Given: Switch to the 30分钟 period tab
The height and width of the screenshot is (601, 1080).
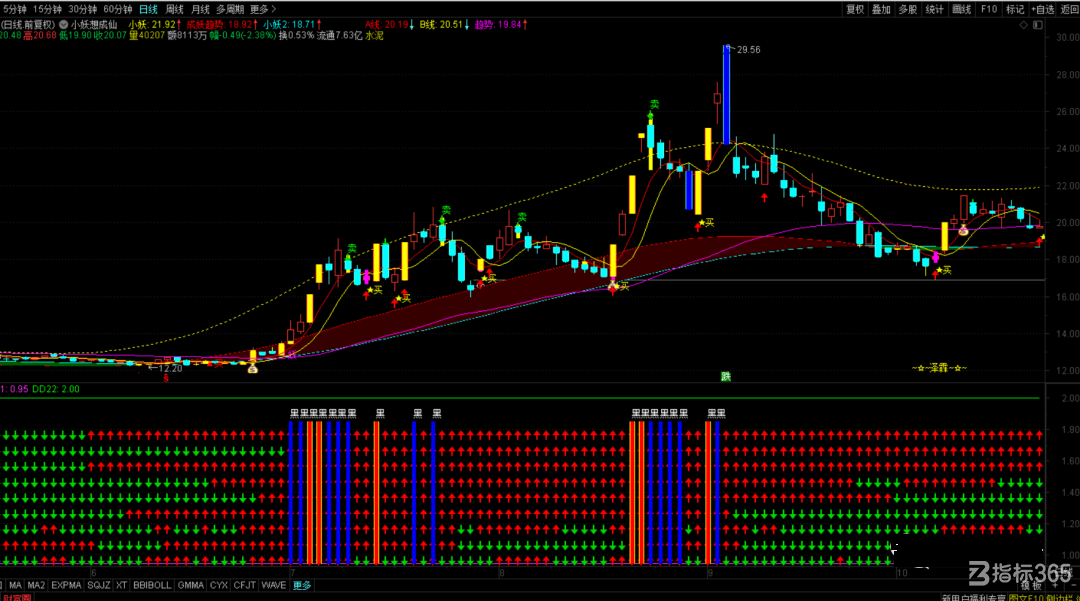Looking at the screenshot, I should click(x=82, y=9).
